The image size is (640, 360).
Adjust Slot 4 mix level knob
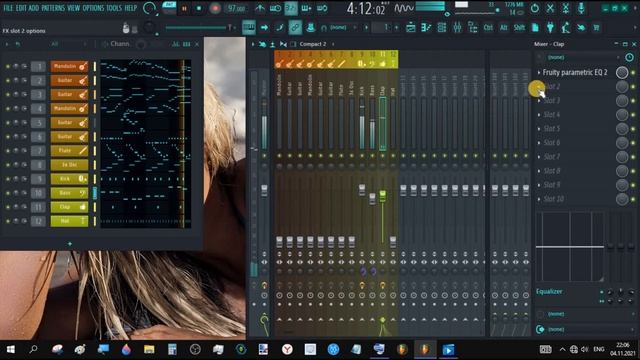click(x=622, y=115)
